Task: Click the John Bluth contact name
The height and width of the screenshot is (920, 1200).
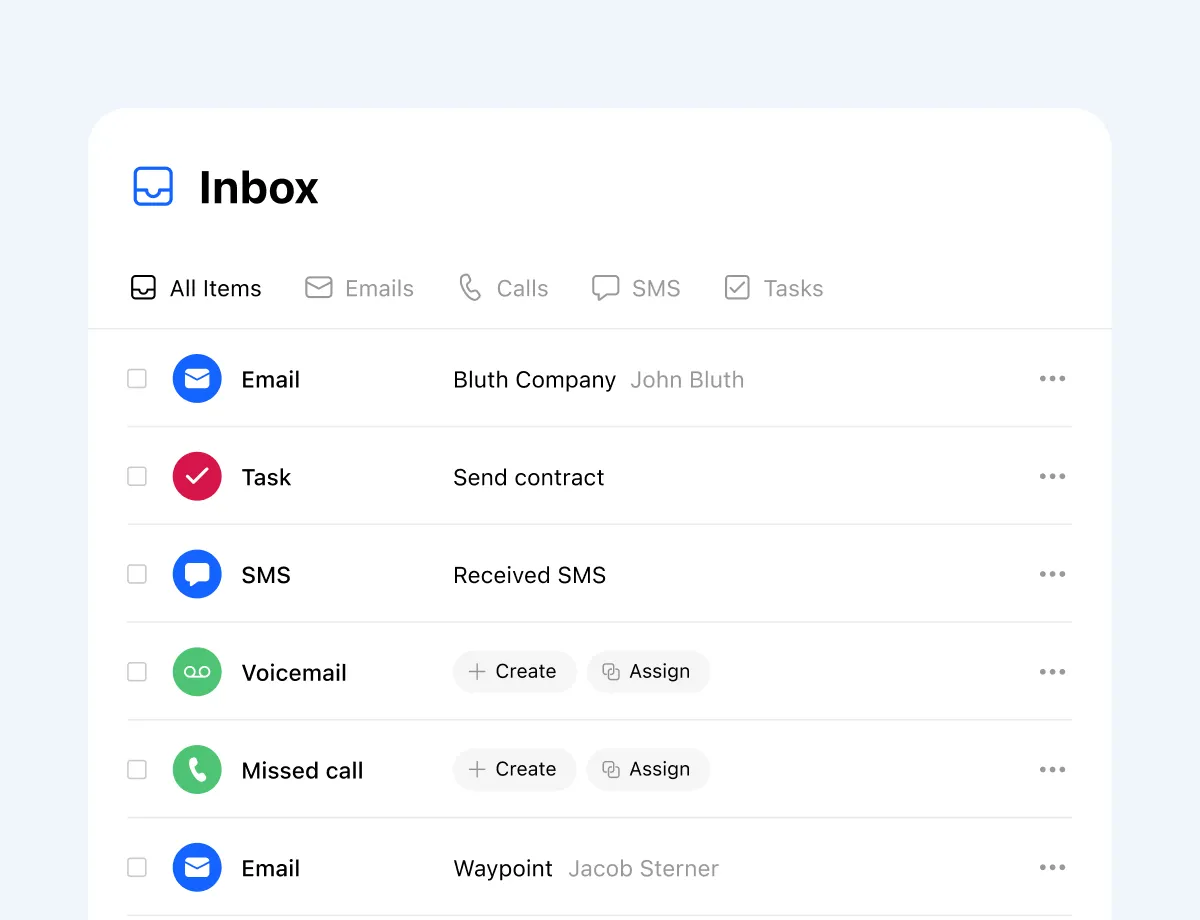Action: 687,380
